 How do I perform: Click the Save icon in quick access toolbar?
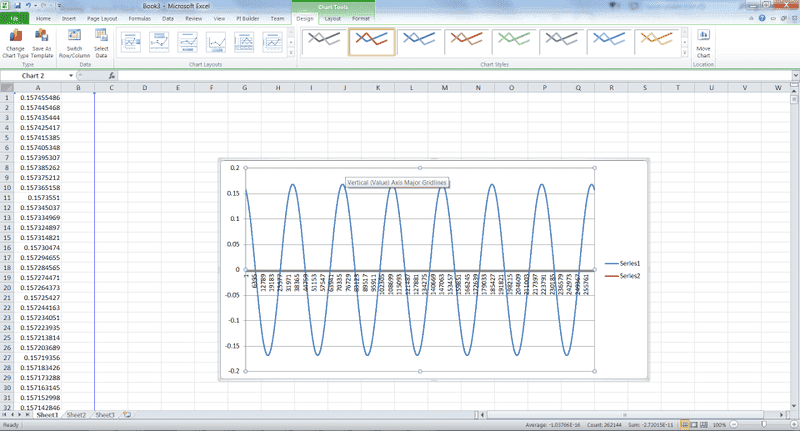tap(17, 5)
